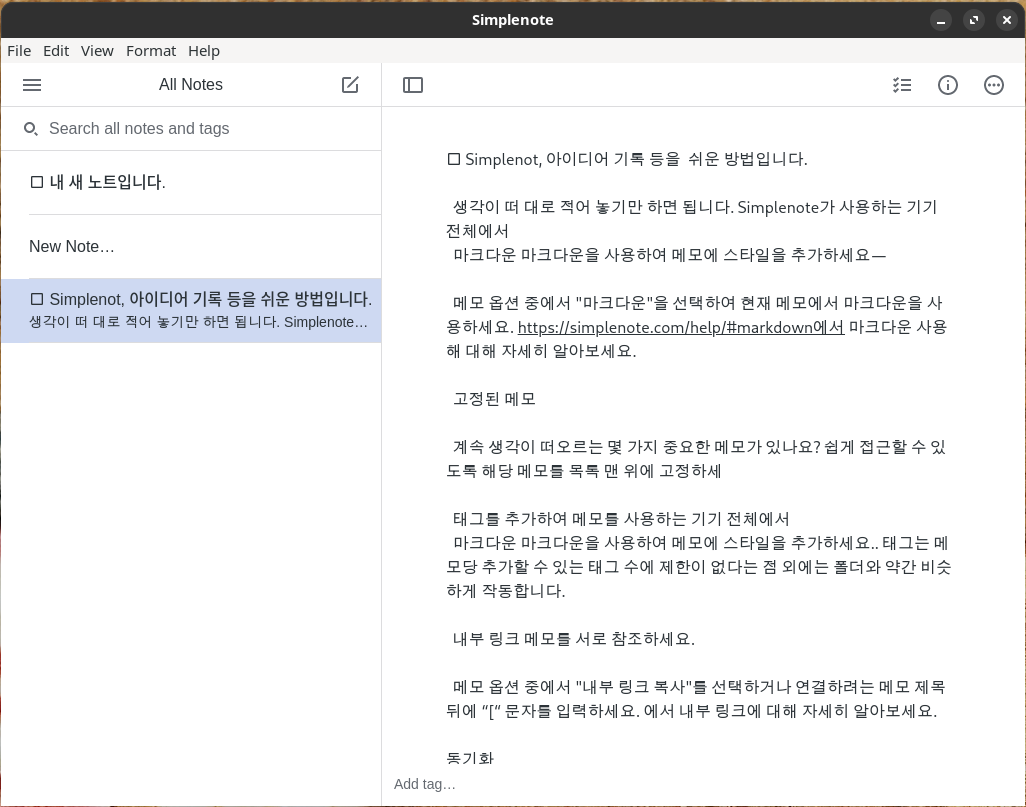Minimize the Simplenote window
The image size is (1026, 807).
pyautogui.click(x=941, y=20)
